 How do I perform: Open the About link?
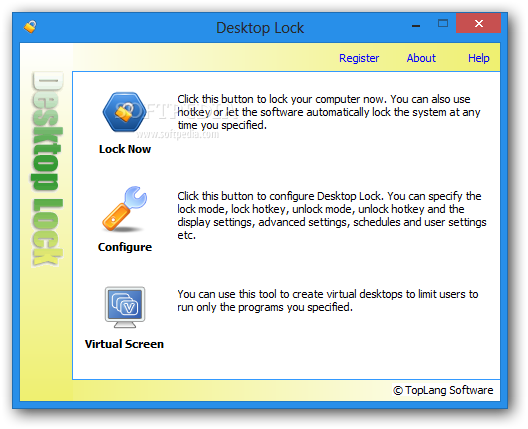coord(421,58)
